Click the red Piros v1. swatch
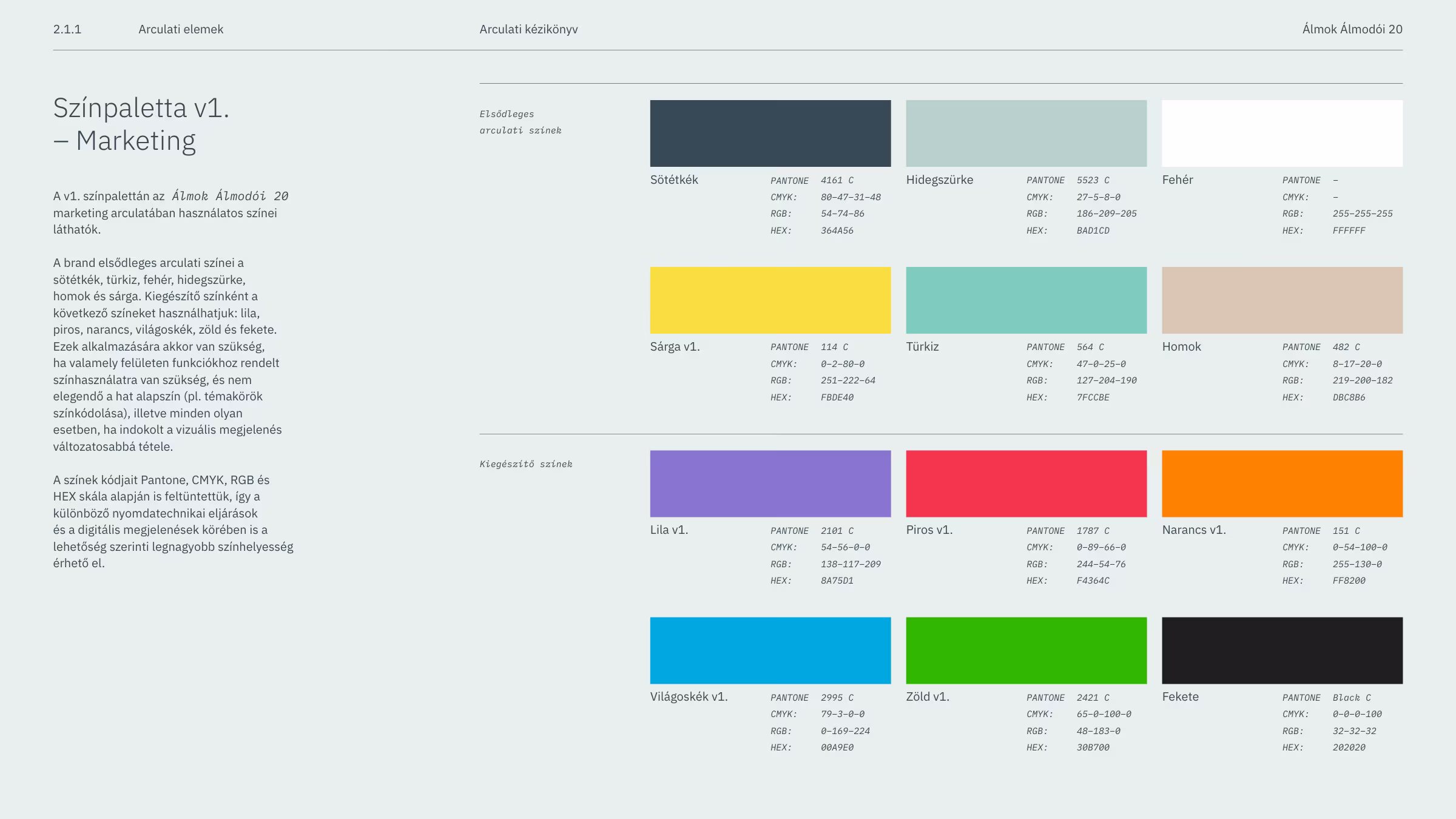The height and width of the screenshot is (819, 1456). point(1026,484)
